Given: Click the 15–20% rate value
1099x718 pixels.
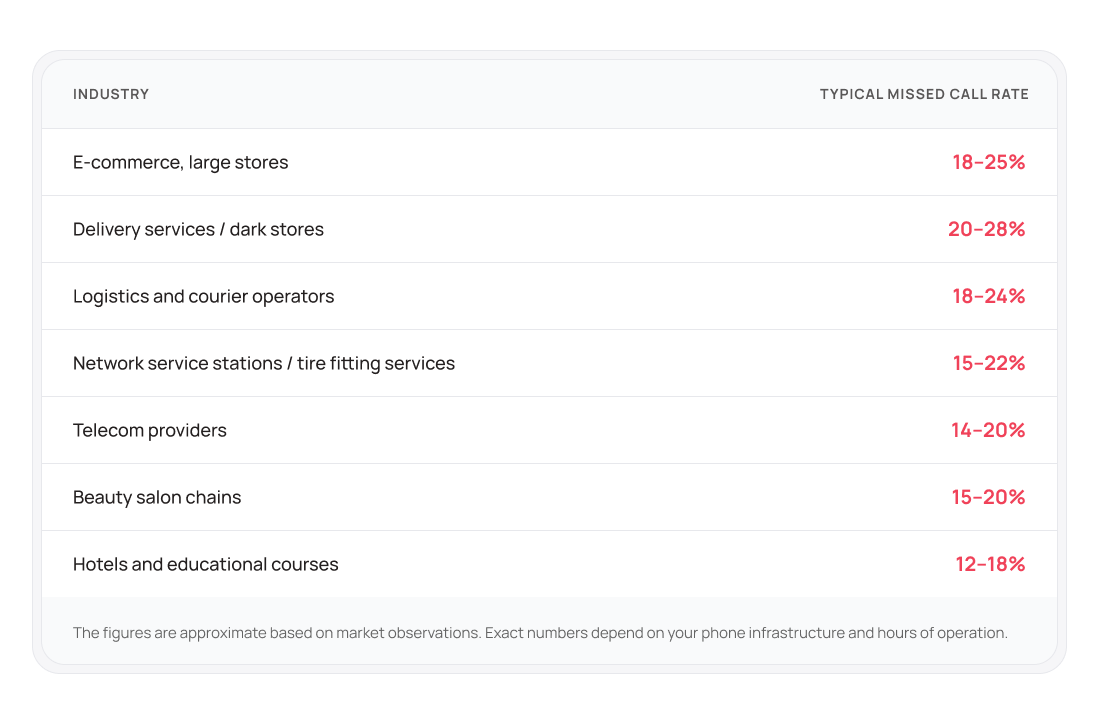Looking at the screenshot, I should pyautogui.click(x=988, y=497).
